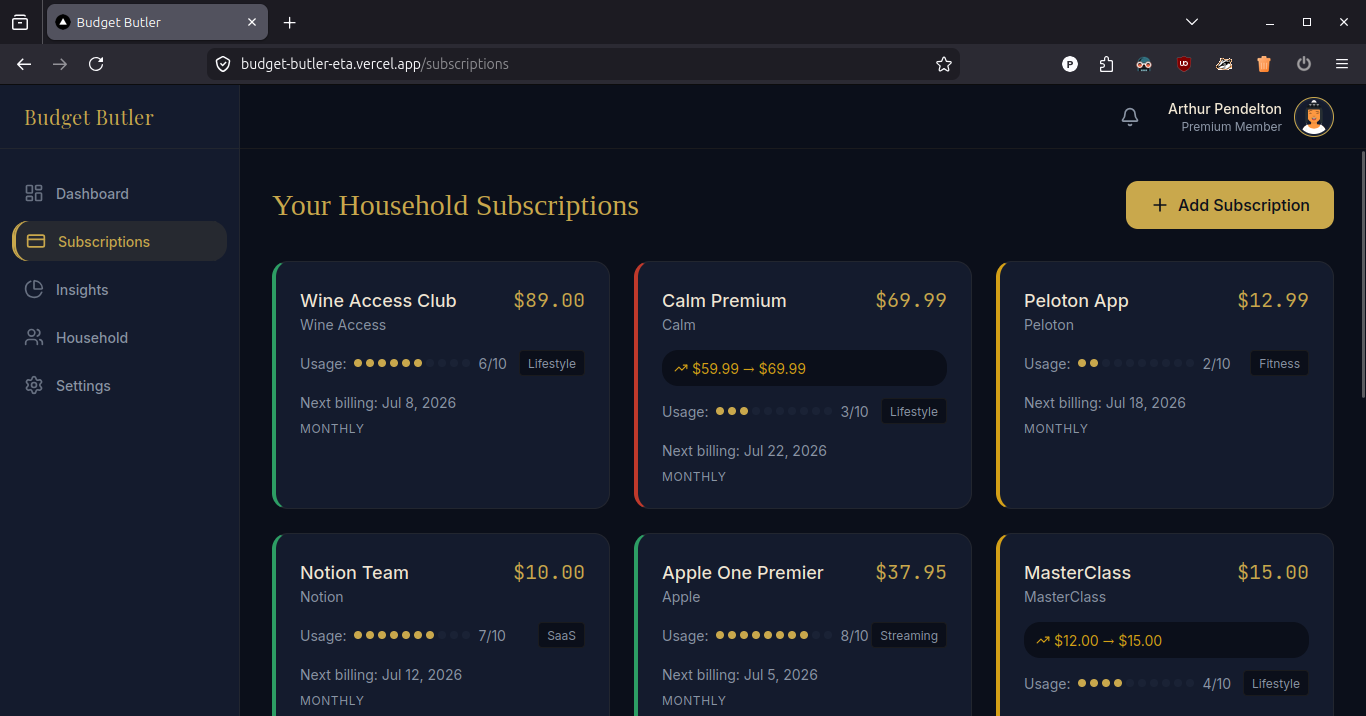Click the Fitness tag on Peloton App
This screenshot has width=1366, height=716.
1279,363
